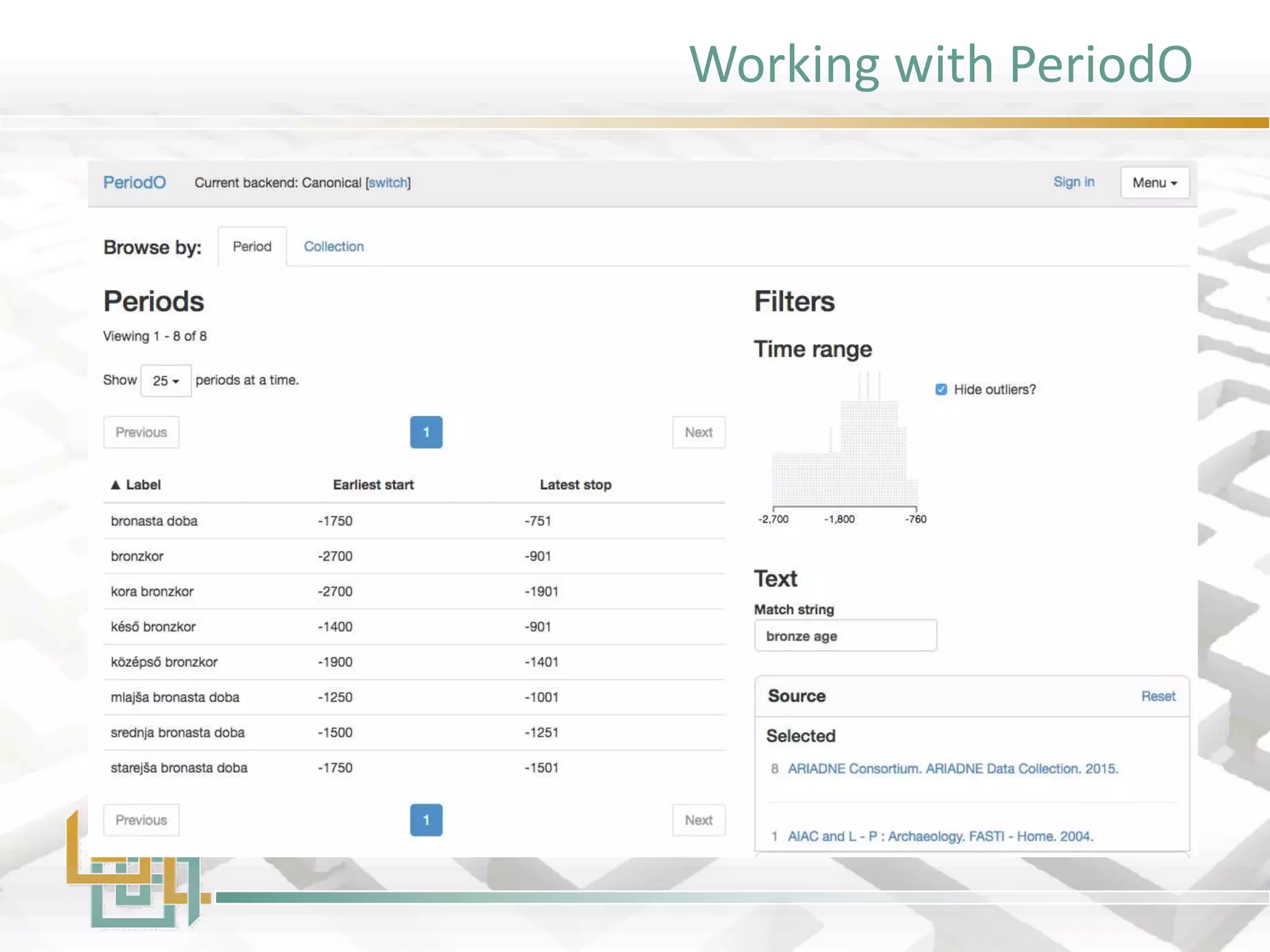Click the -1901 latest stop value
The height and width of the screenshot is (952, 1270).
[541, 591]
